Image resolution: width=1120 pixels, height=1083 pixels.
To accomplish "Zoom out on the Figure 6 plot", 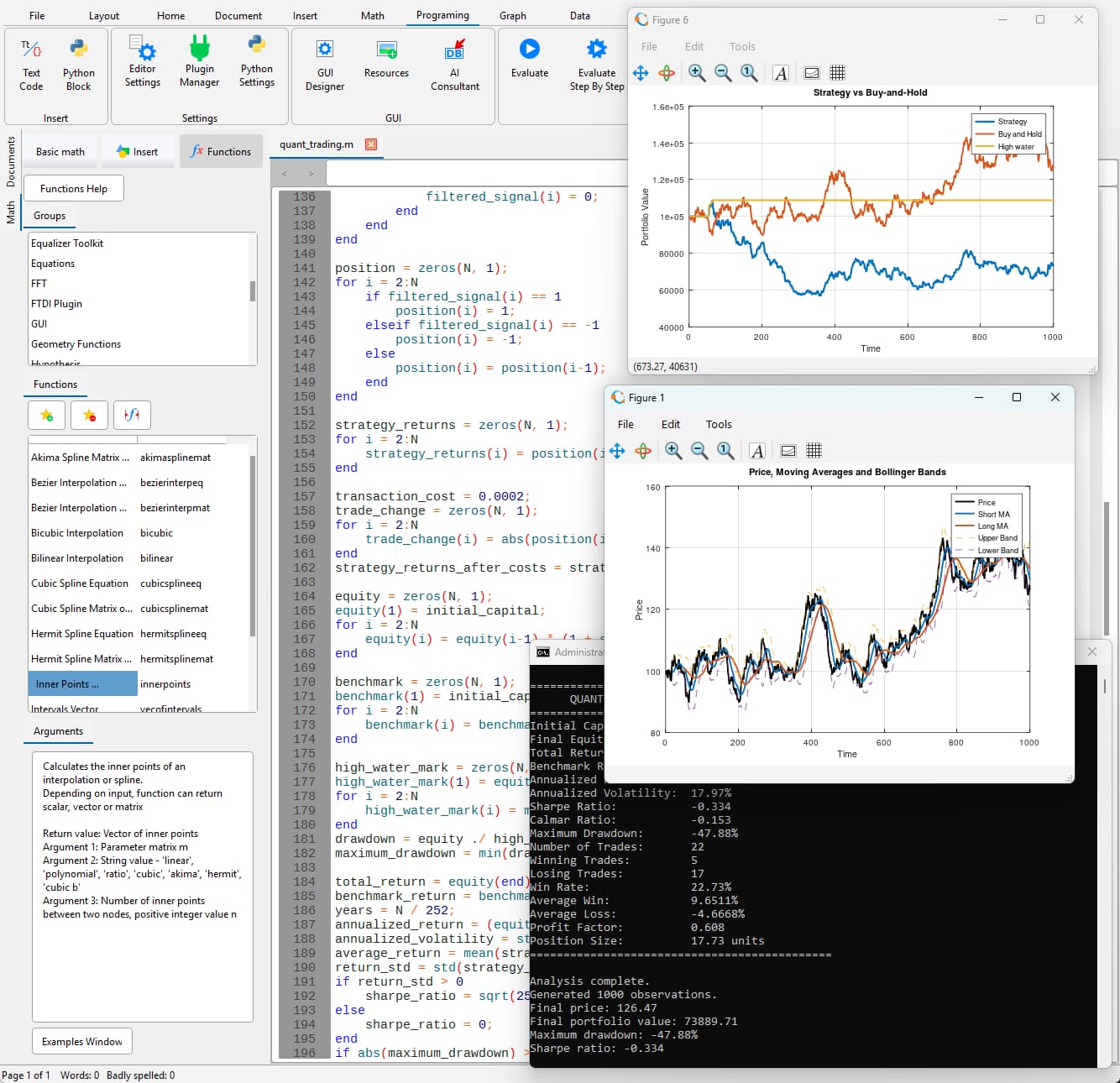I will click(723, 73).
